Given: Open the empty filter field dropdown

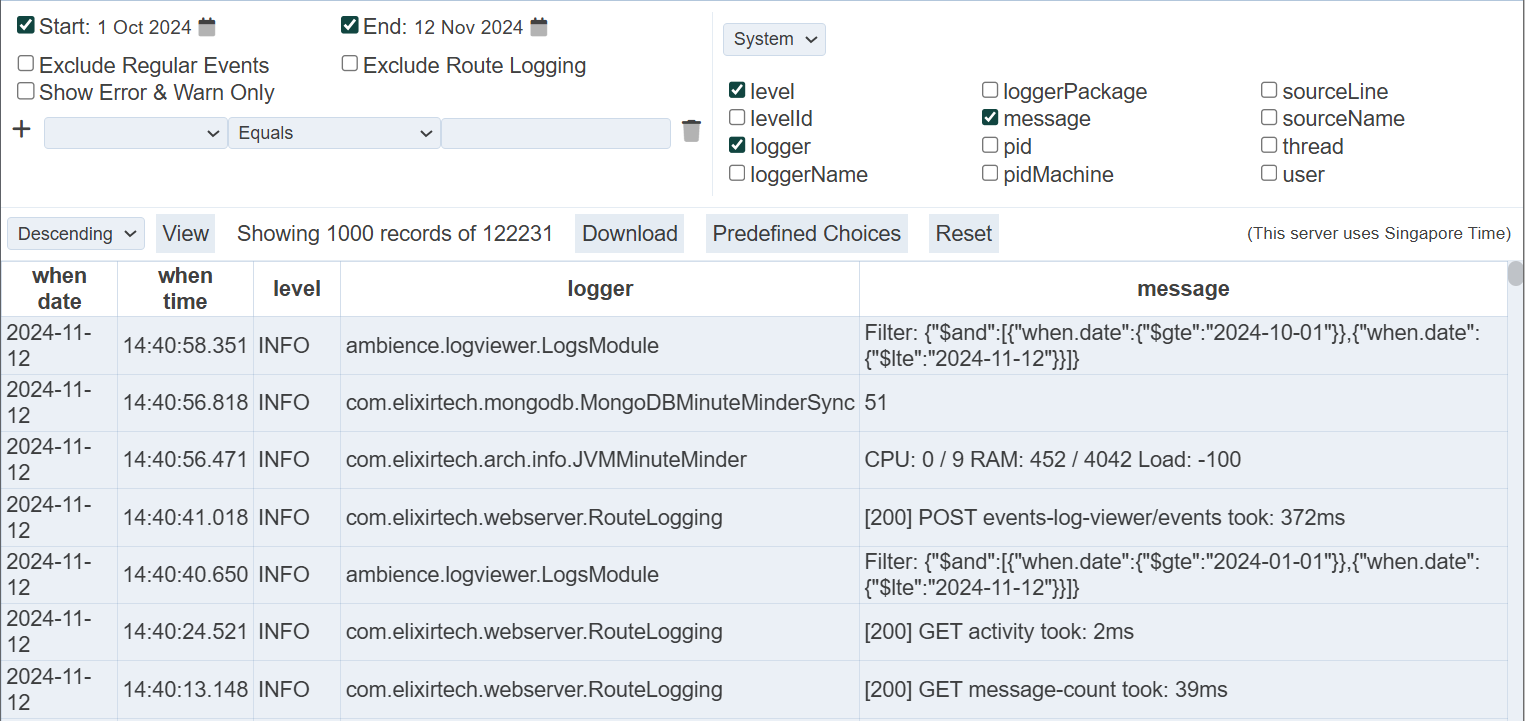Looking at the screenshot, I should pos(136,133).
